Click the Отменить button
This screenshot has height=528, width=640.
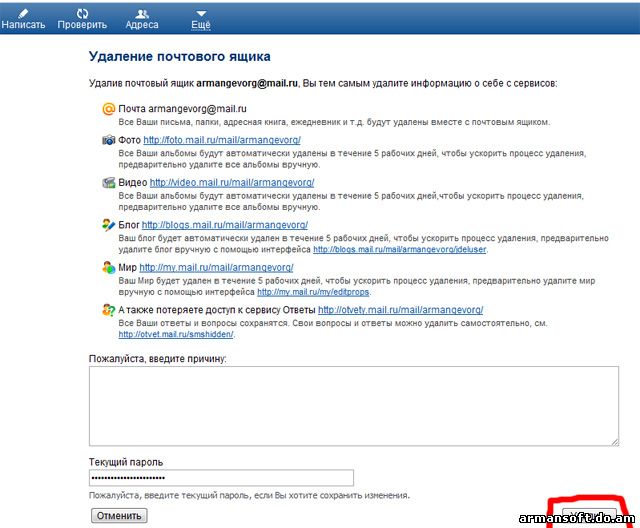tap(119, 516)
